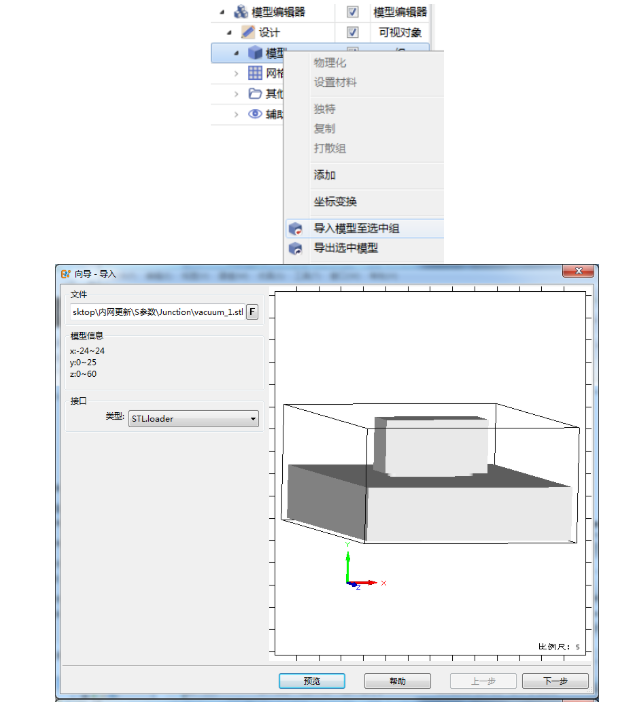
Task: Click the eye icon in the tree
Action: (x=255, y=114)
